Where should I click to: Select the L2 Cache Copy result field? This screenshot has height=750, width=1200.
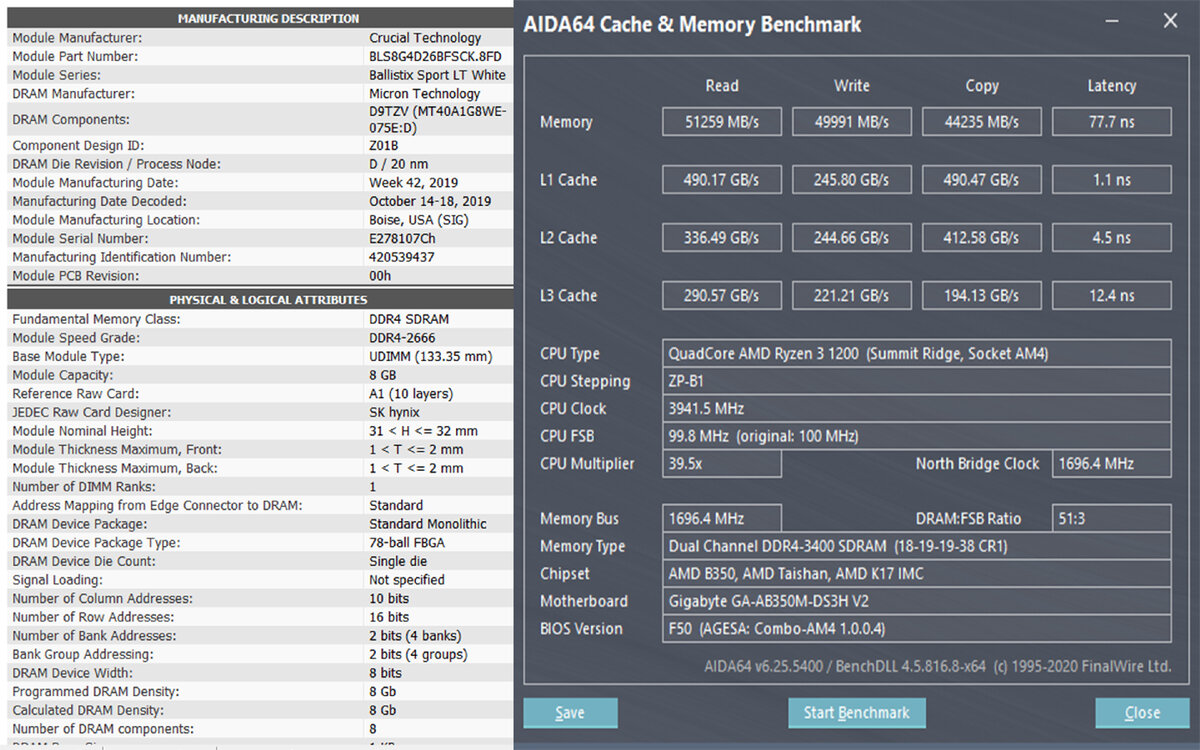982,237
